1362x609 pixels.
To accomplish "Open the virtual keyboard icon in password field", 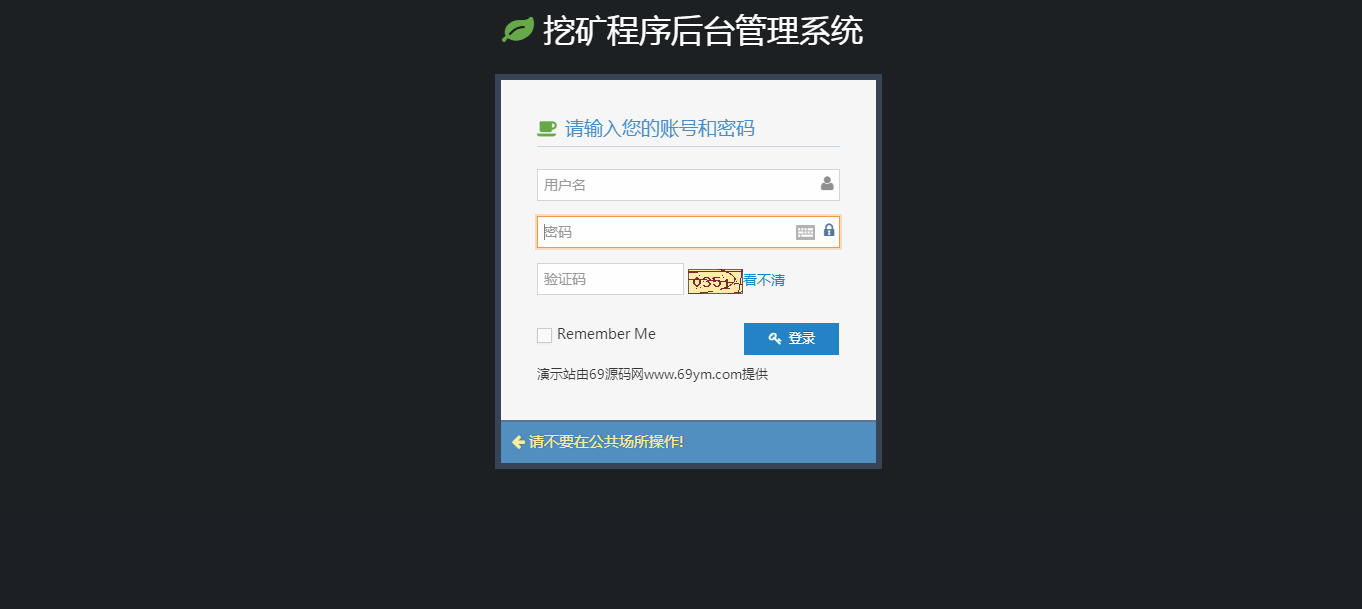I will tap(805, 232).
